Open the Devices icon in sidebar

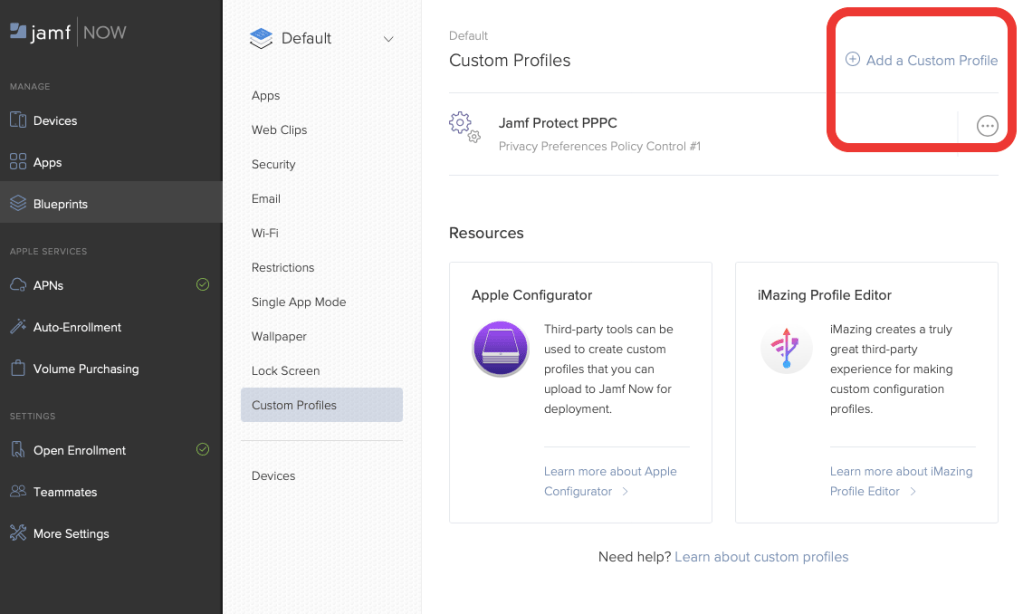[x=17, y=120]
